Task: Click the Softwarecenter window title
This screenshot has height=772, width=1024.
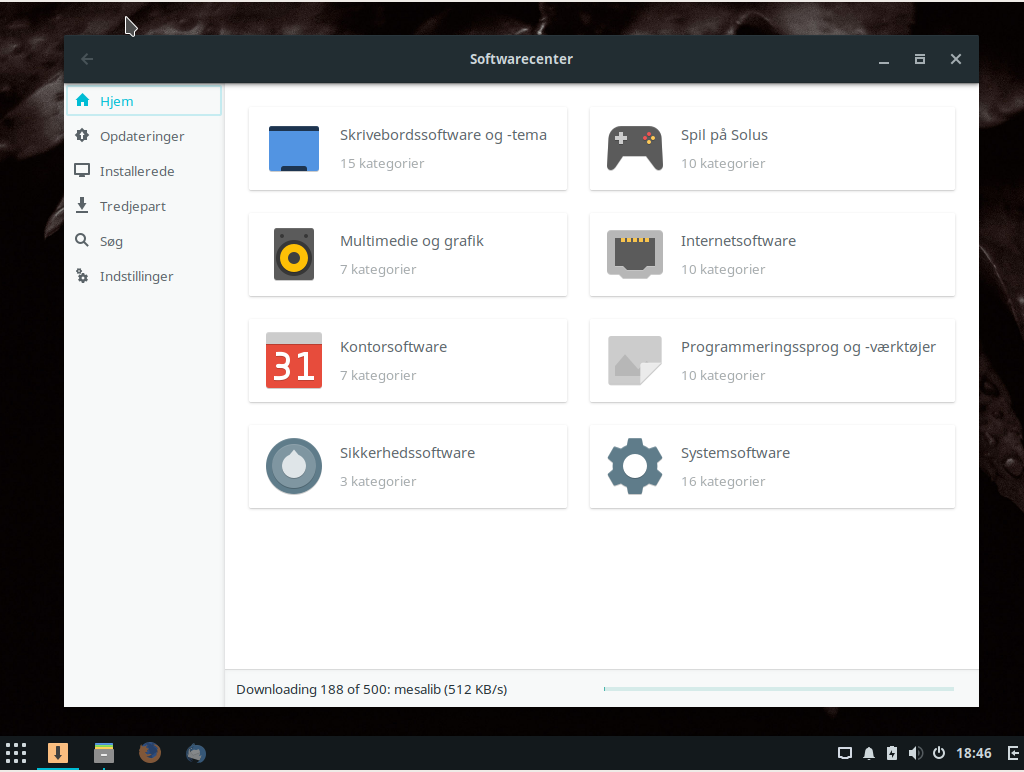Action: pyautogui.click(x=521, y=59)
